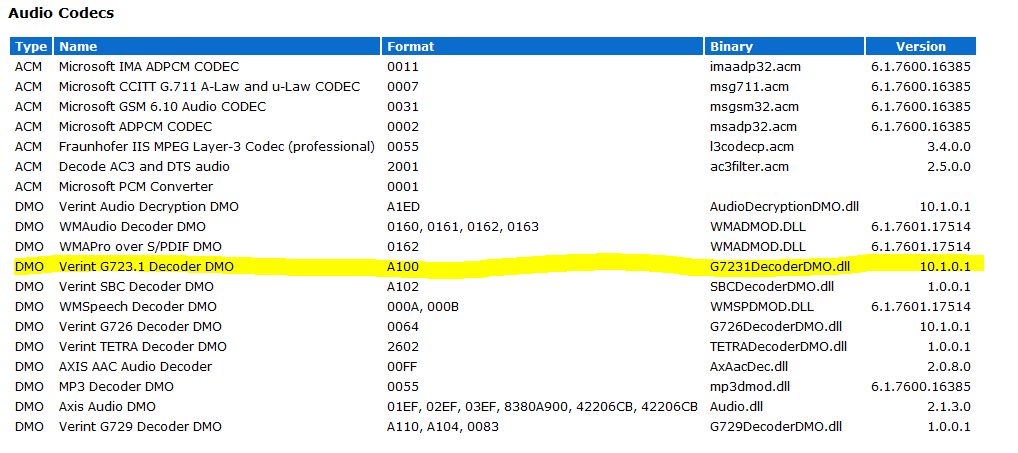This screenshot has height=453, width=1018.
Task: Select the ac3filter.acm binary cell
Action: (x=749, y=166)
